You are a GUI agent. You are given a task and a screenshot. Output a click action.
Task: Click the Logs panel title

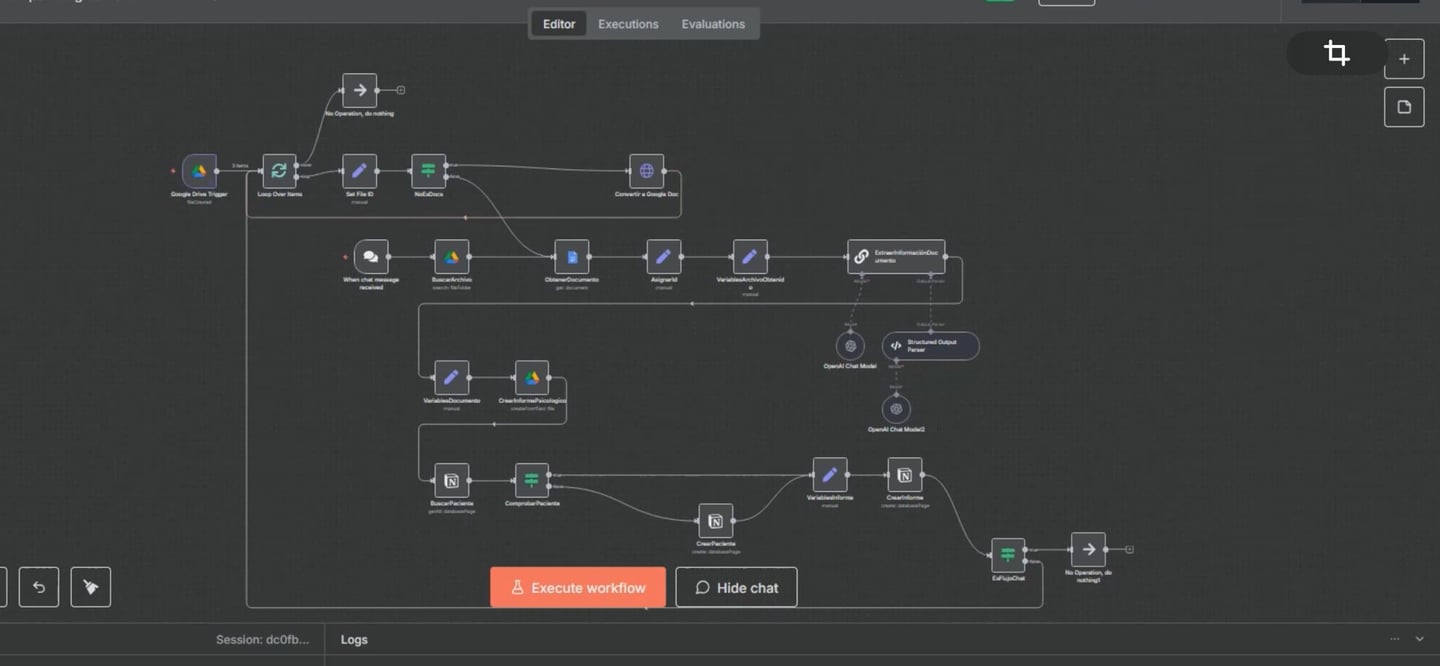[x=354, y=640]
